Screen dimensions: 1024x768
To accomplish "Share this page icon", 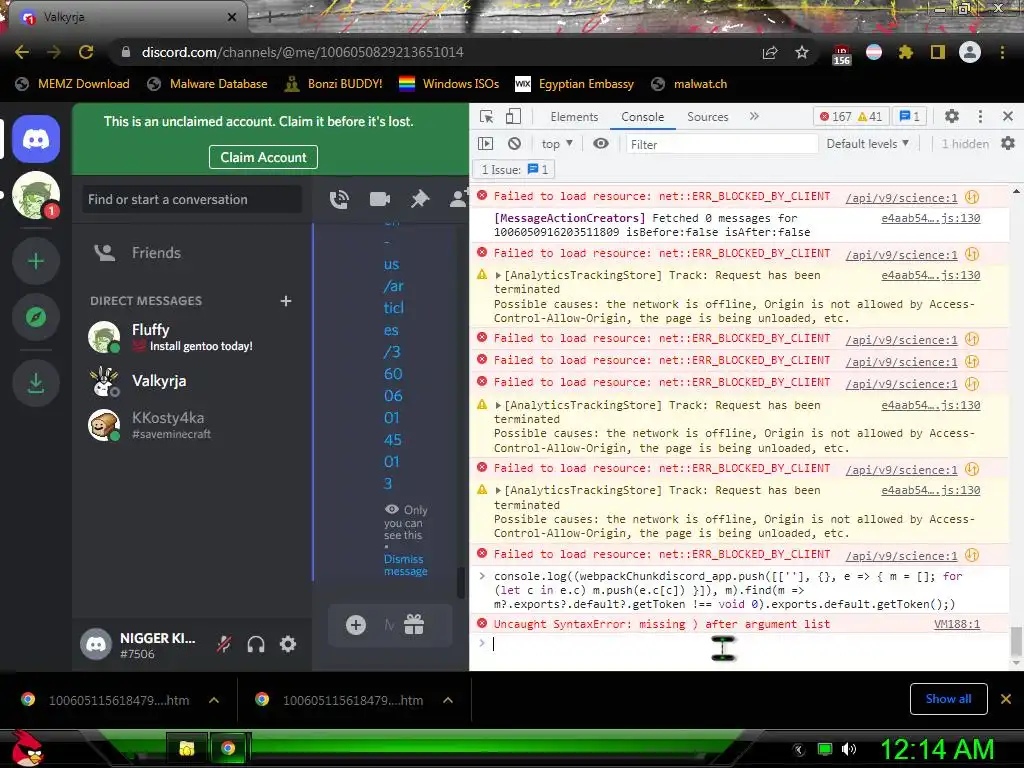I will point(770,52).
